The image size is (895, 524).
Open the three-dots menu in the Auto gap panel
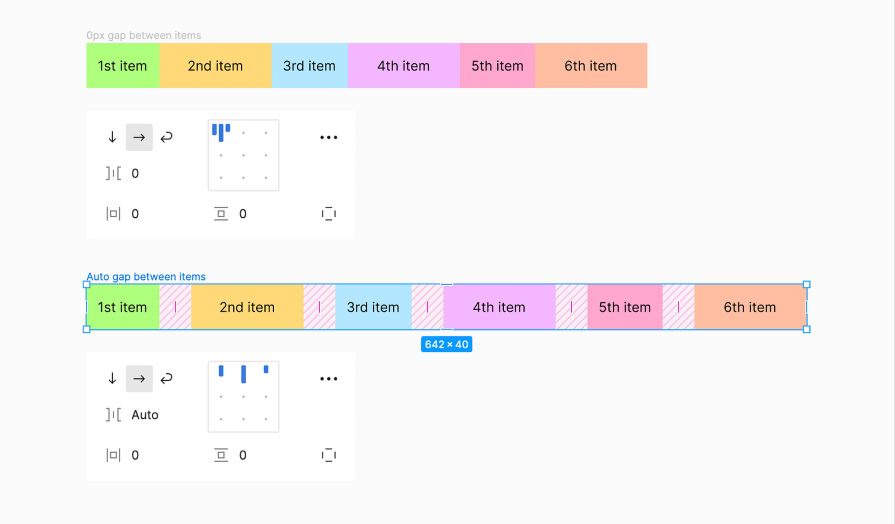(329, 379)
